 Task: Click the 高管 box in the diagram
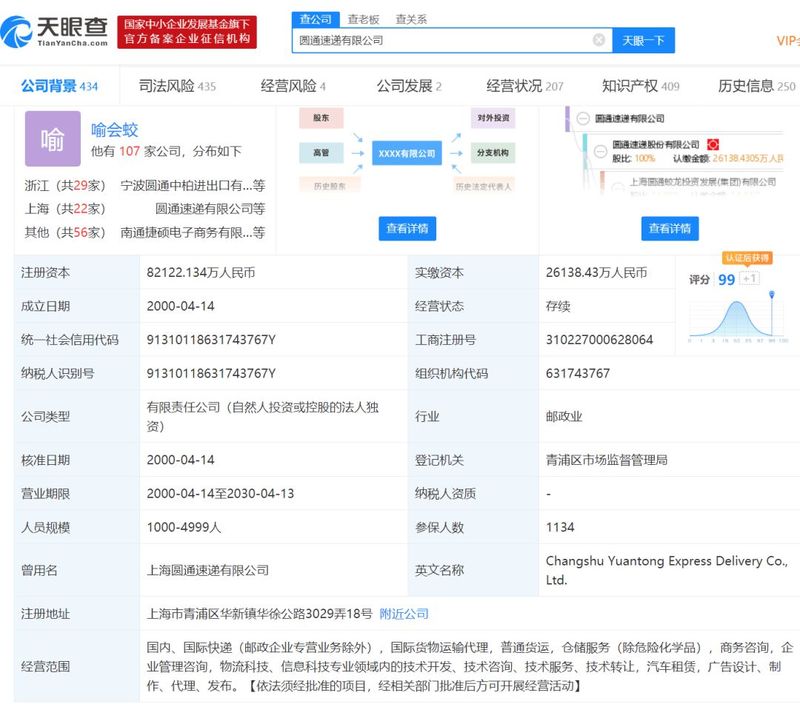tap(321, 153)
